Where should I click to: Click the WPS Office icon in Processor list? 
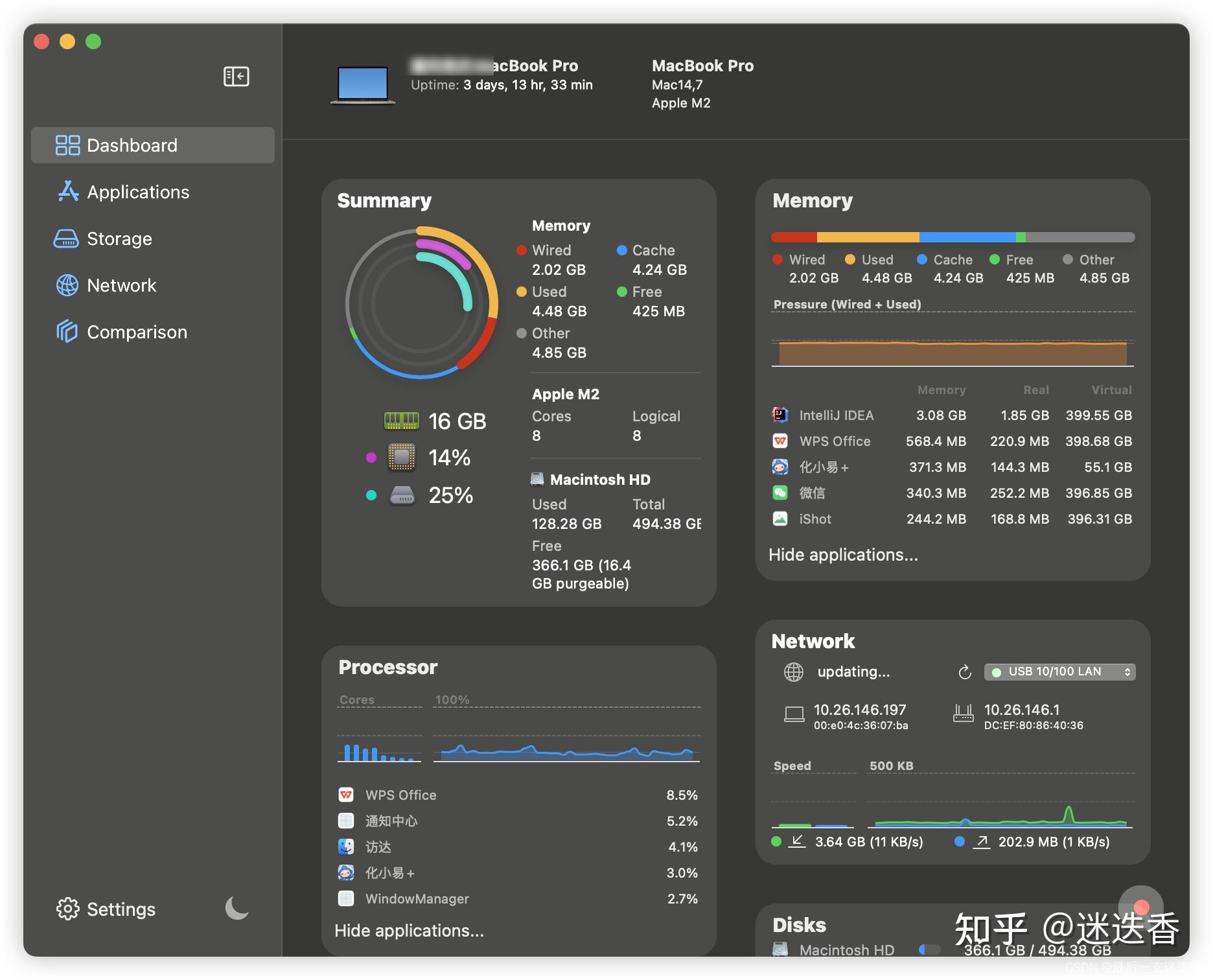[x=346, y=795]
